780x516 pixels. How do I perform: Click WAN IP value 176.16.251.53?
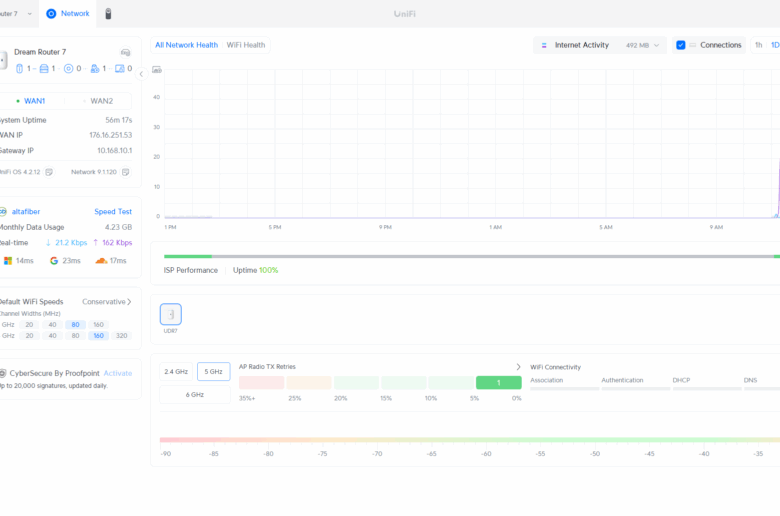(110, 135)
